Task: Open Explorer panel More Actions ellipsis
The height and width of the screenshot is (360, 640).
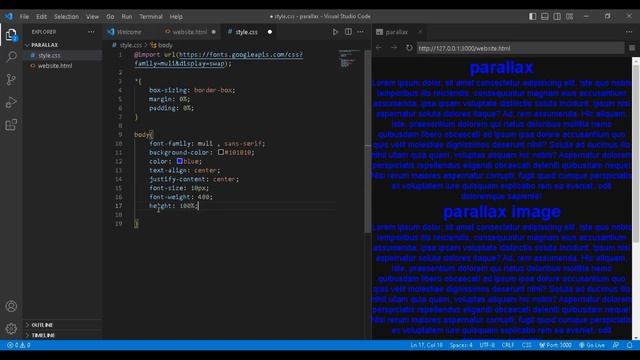Action: point(91,32)
